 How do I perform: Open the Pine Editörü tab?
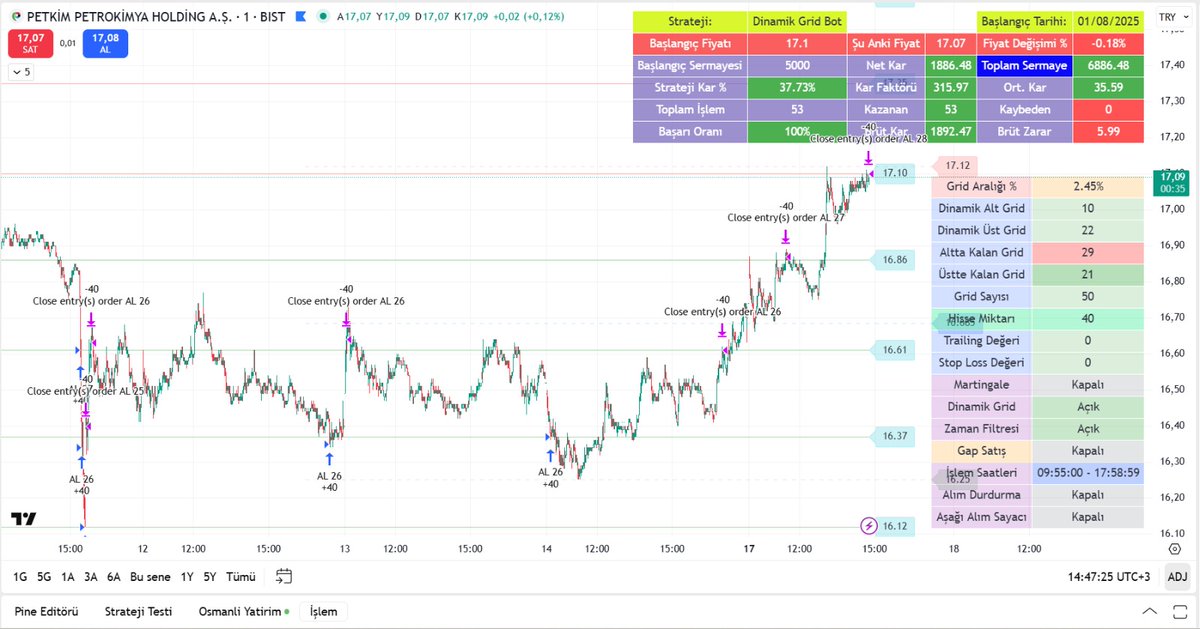pyautogui.click(x=46, y=611)
